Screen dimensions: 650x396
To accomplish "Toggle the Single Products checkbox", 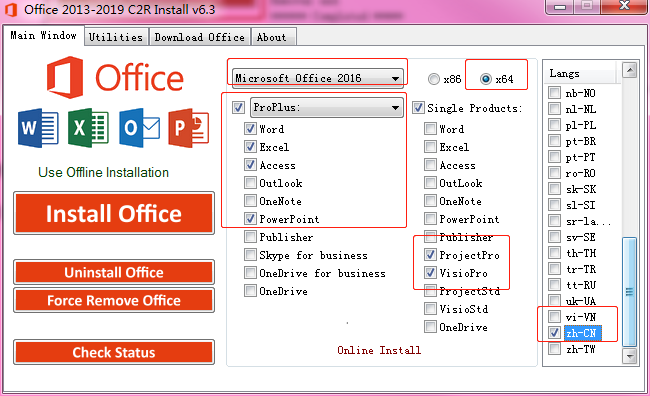I will (418, 108).
